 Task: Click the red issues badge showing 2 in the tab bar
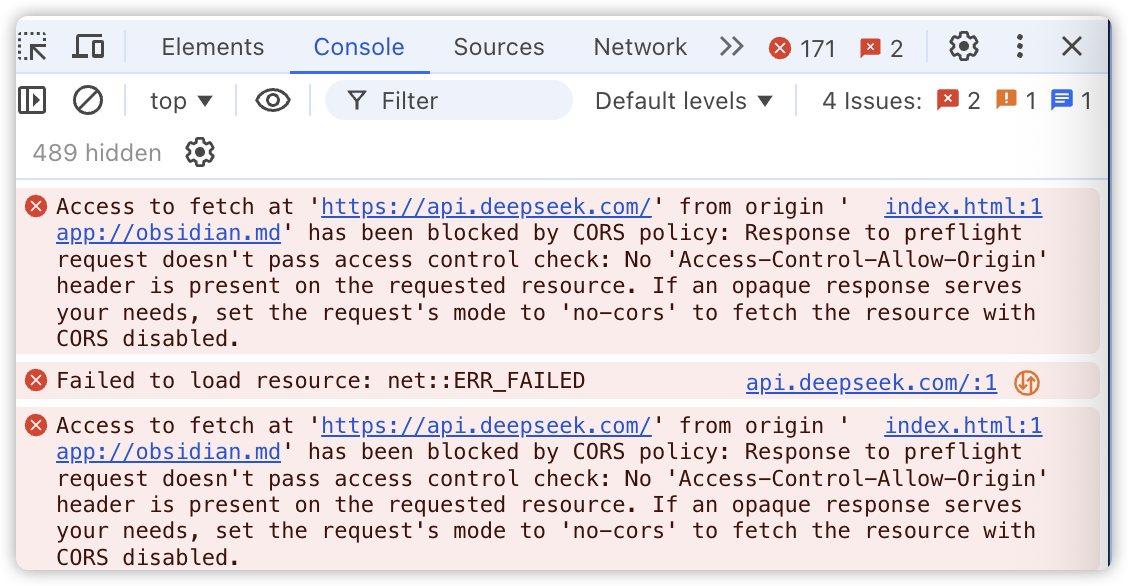coord(882,48)
